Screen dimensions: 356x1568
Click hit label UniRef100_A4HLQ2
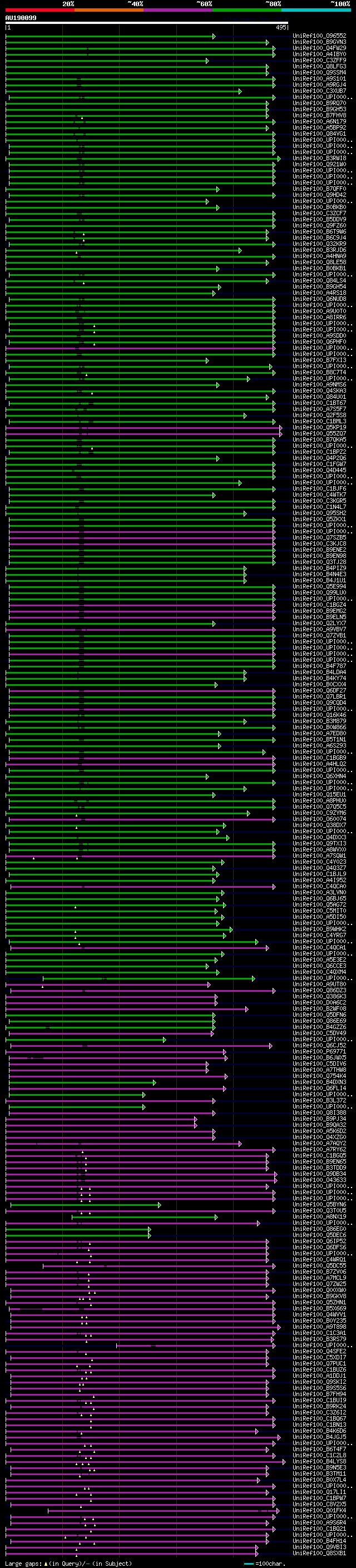point(319,764)
